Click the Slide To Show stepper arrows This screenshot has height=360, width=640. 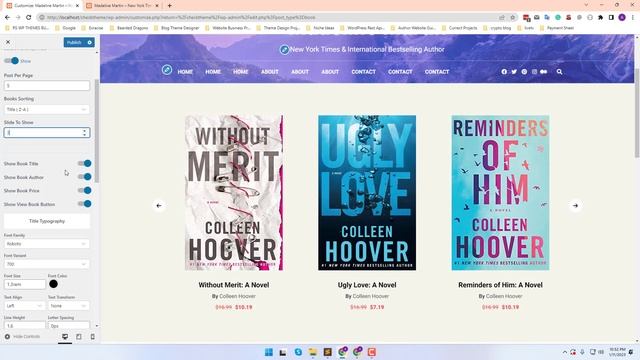[x=84, y=133]
